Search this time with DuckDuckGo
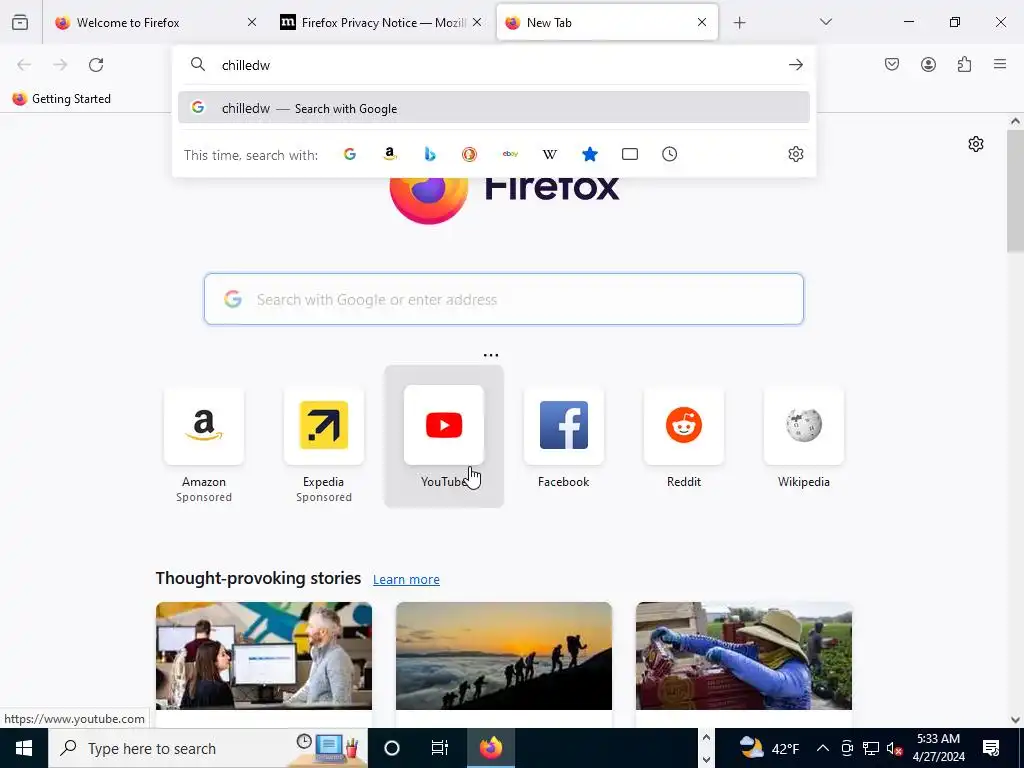 (470, 154)
